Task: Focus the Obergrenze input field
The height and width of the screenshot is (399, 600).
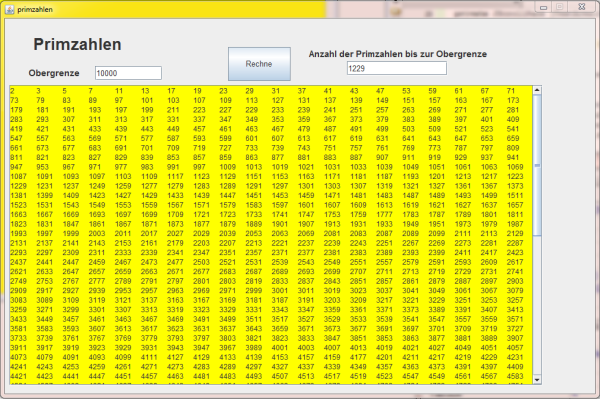Action: pyautogui.click(x=128, y=73)
